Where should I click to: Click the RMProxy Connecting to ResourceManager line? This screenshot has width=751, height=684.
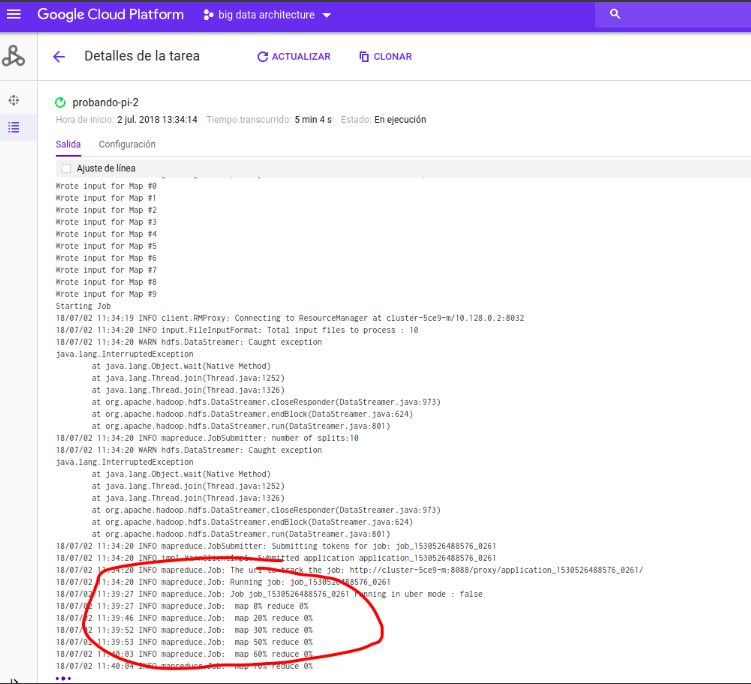pyautogui.click(x=290, y=318)
